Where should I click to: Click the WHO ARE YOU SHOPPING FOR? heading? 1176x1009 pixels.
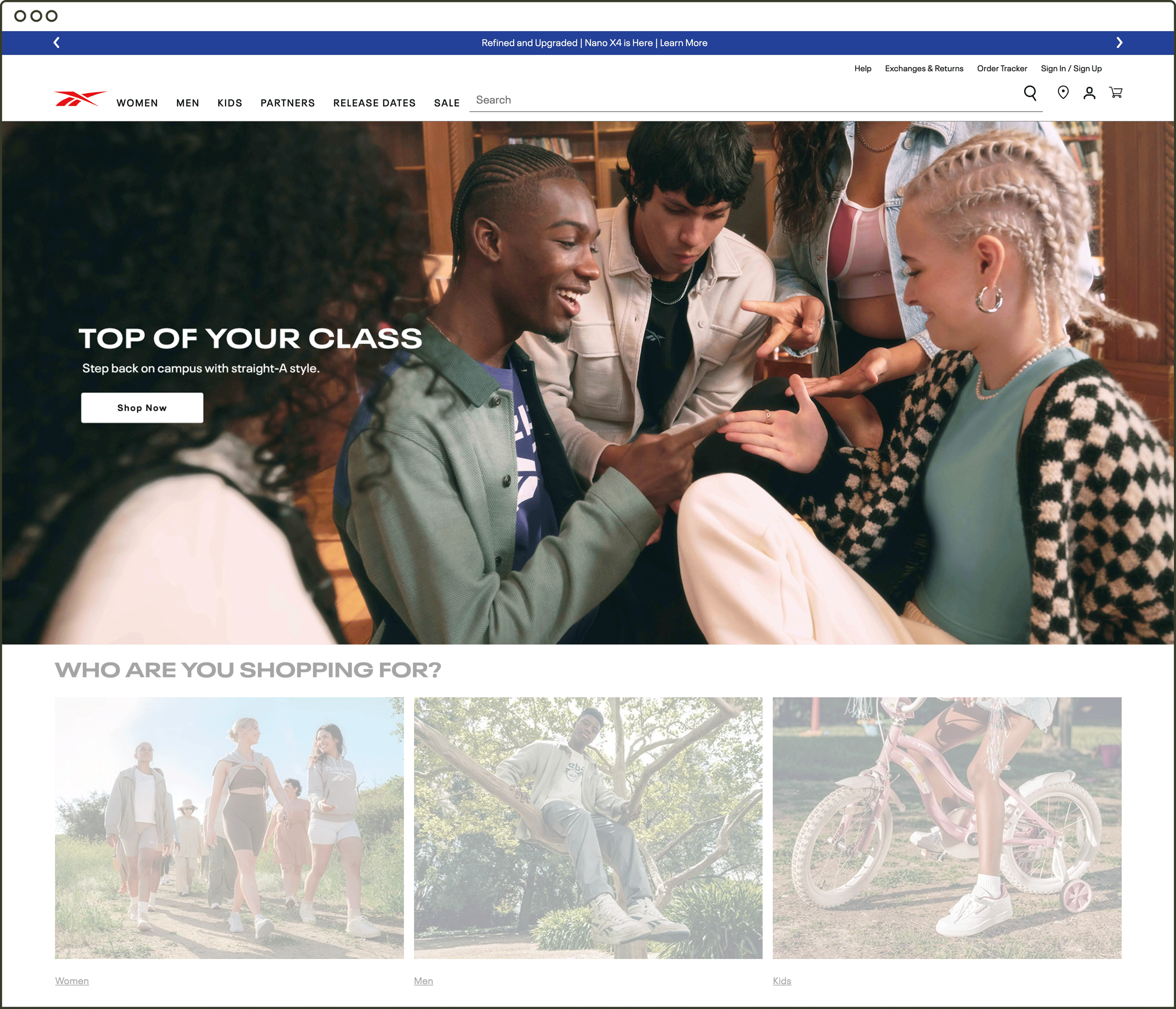(248, 670)
